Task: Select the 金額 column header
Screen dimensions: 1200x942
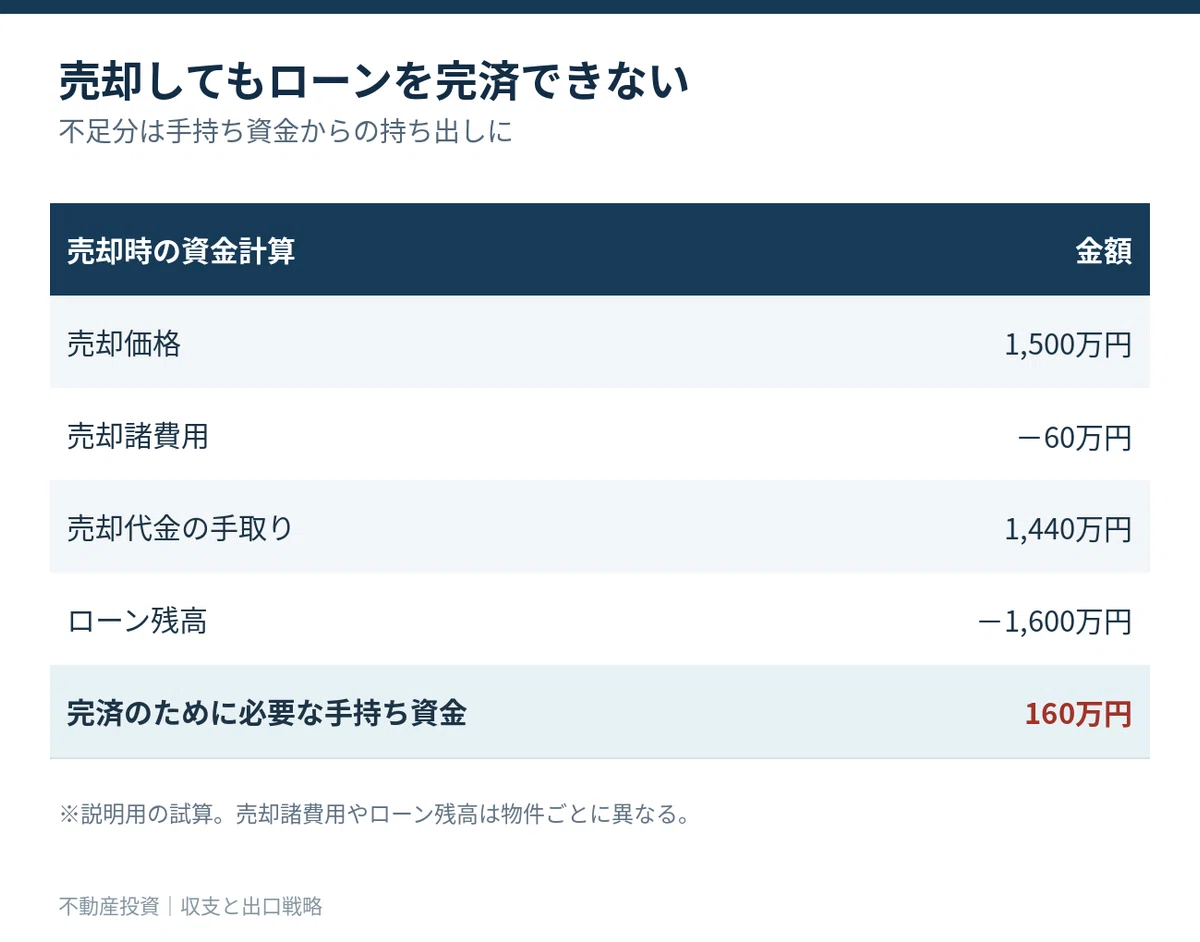Action: coord(1104,251)
